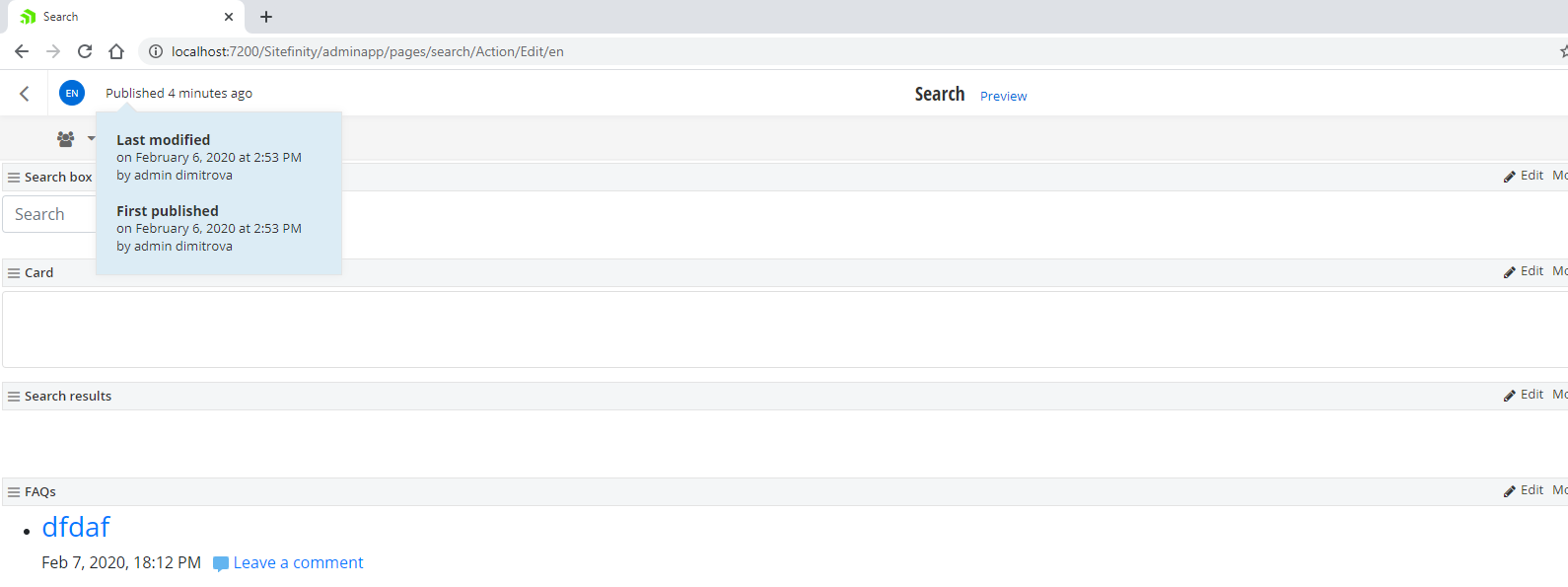Click the Feb 7, 2020, 18:12 PM date

coord(121,562)
